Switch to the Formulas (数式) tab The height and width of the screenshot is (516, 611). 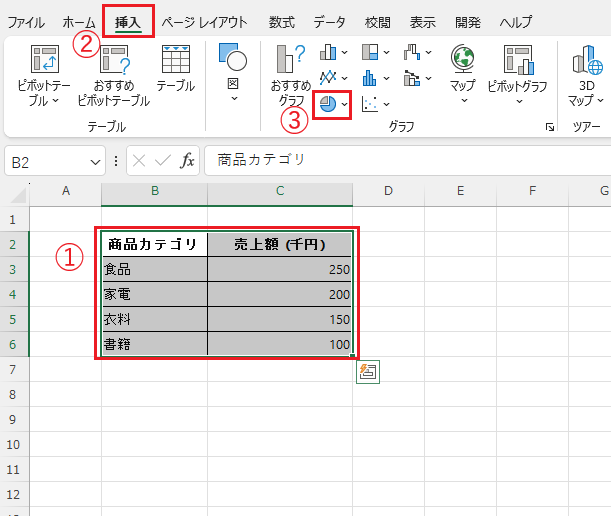(282, 22)
